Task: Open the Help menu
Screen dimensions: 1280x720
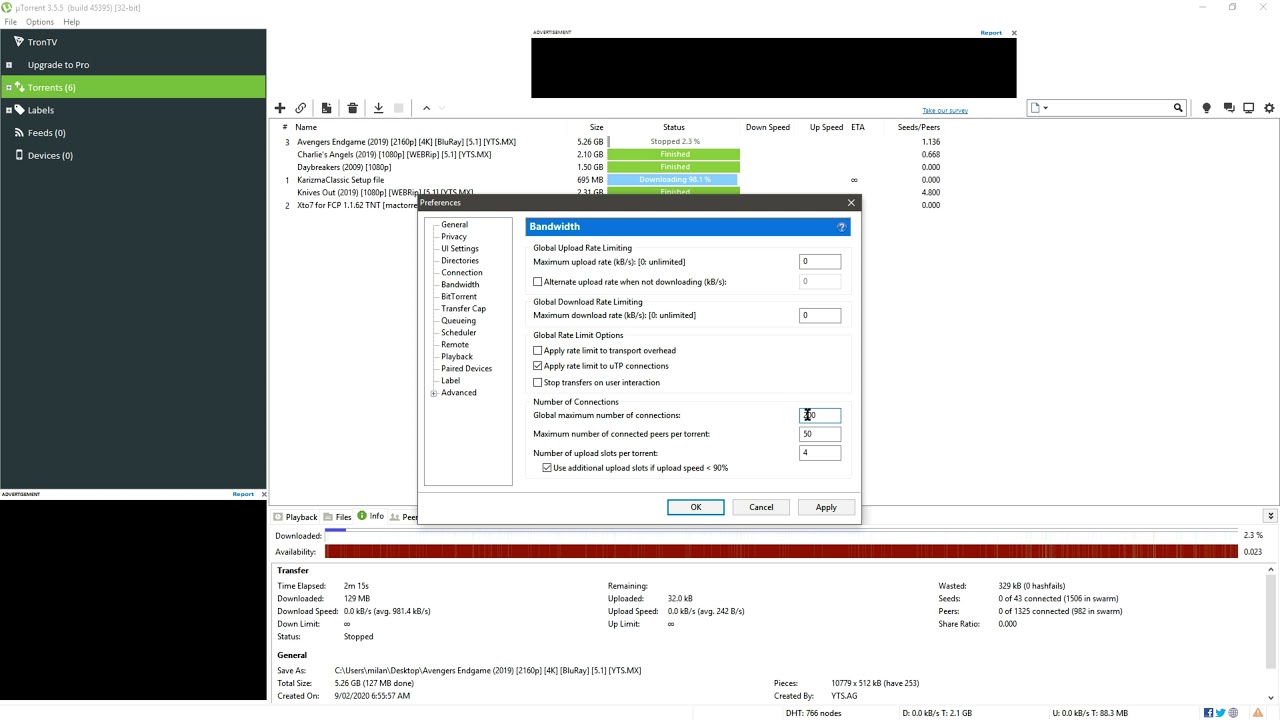Action: coord(71,22)
